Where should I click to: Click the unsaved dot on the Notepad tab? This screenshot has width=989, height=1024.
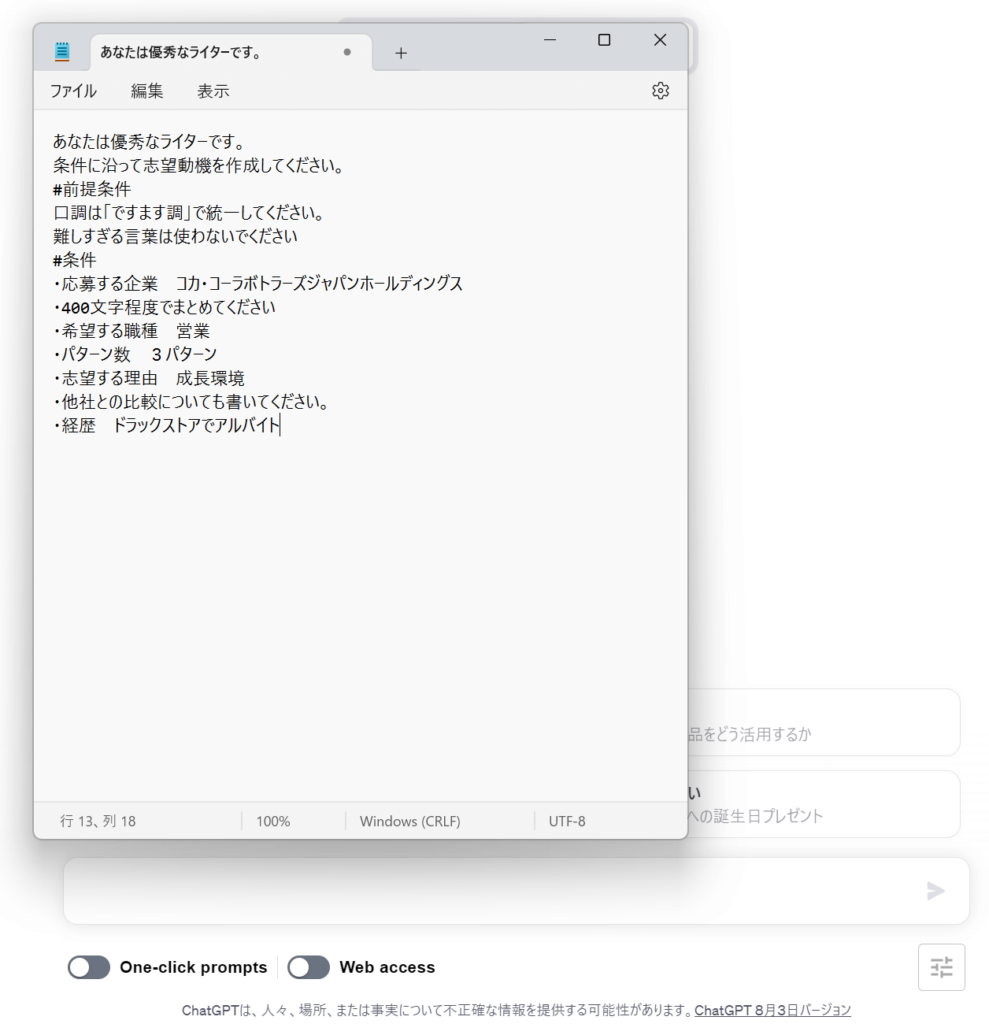click(347, 52)
